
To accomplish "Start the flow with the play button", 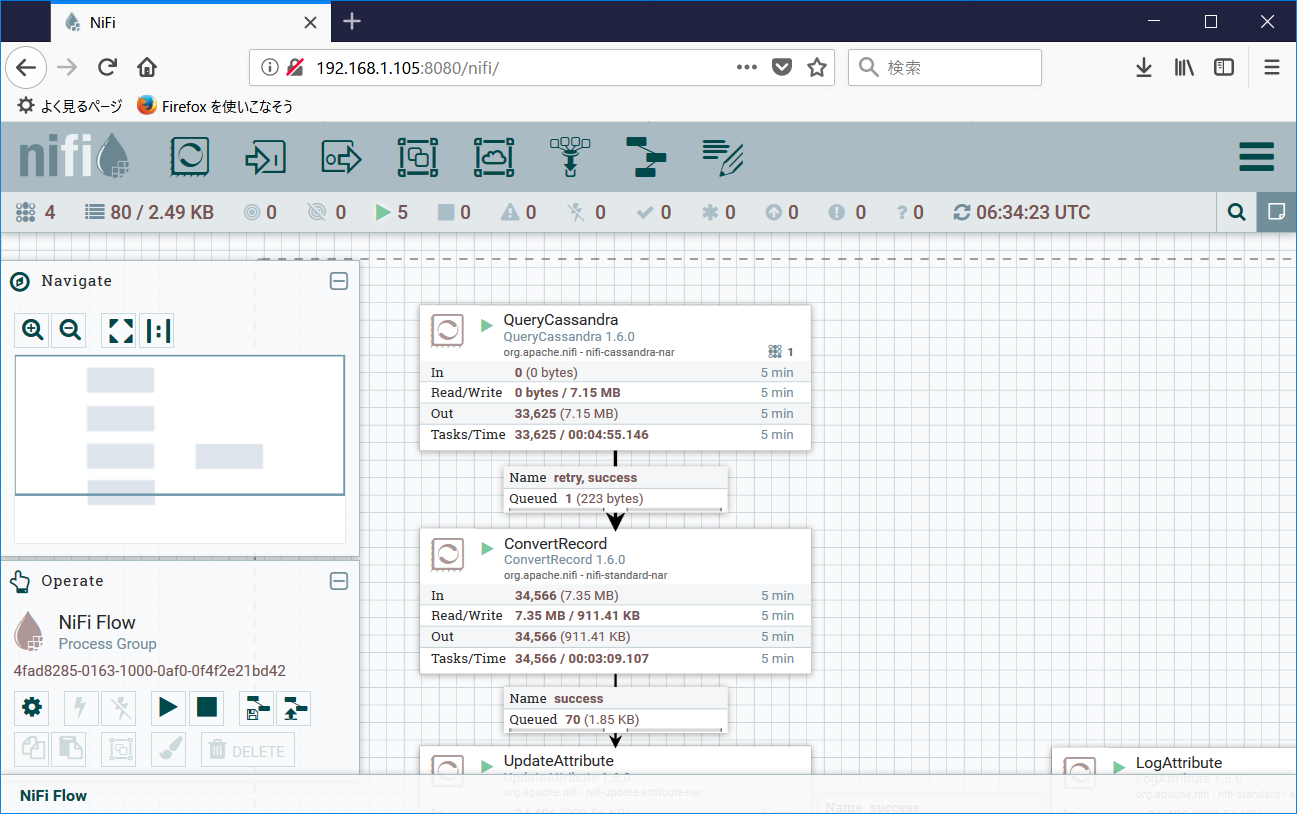I will tap(168, 707).
